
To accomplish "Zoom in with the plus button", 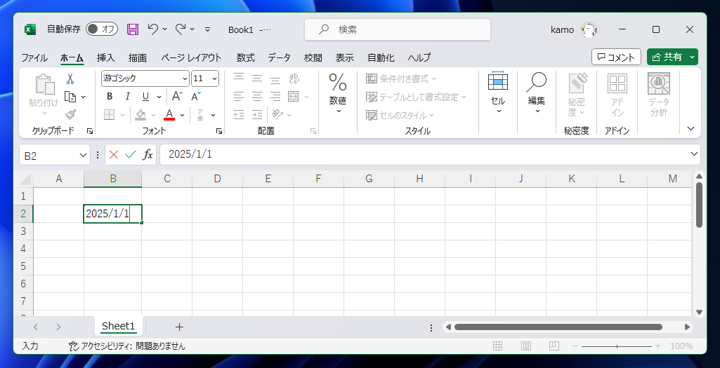I will click(658, 346).
